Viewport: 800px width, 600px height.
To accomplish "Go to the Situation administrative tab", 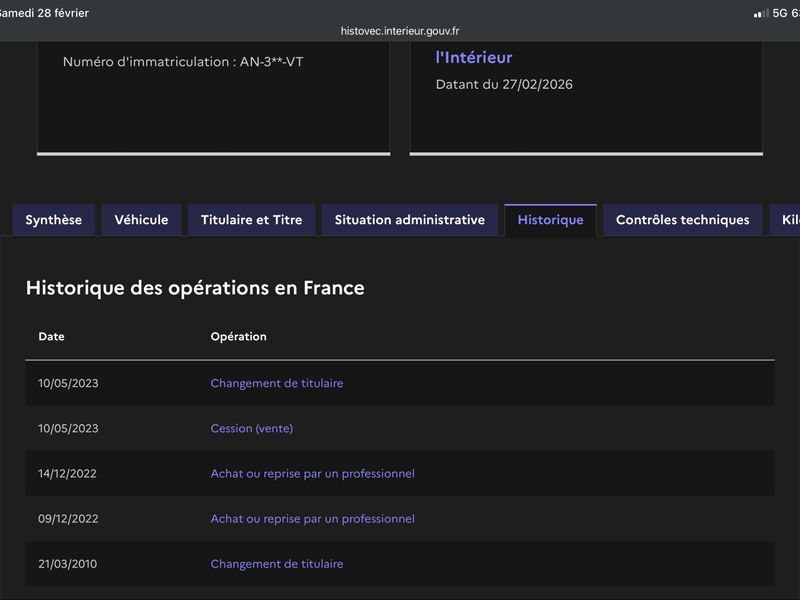I will 409,220.
